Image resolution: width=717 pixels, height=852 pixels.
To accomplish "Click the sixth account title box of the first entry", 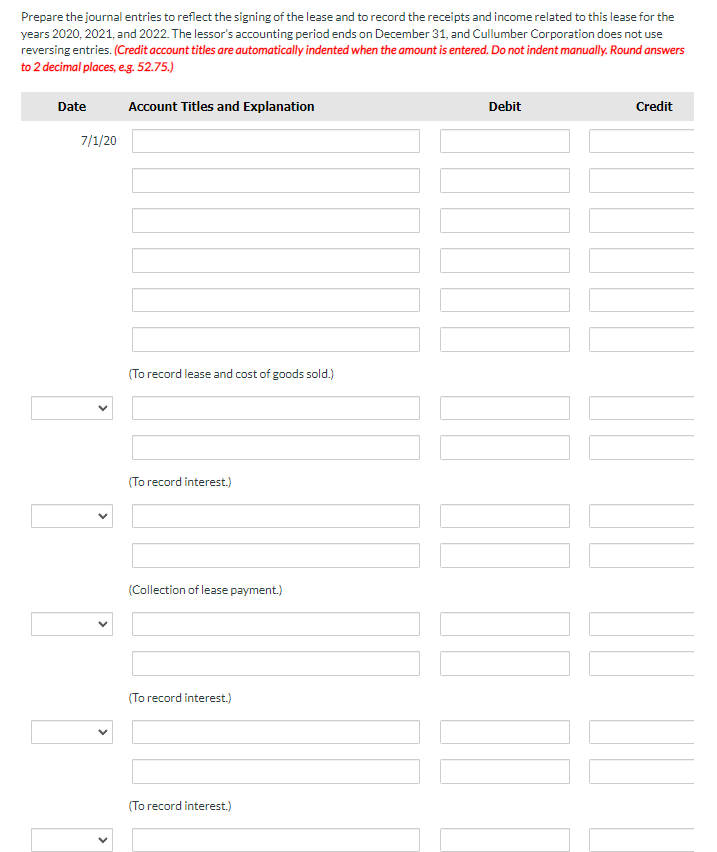I will pos(275,338).
